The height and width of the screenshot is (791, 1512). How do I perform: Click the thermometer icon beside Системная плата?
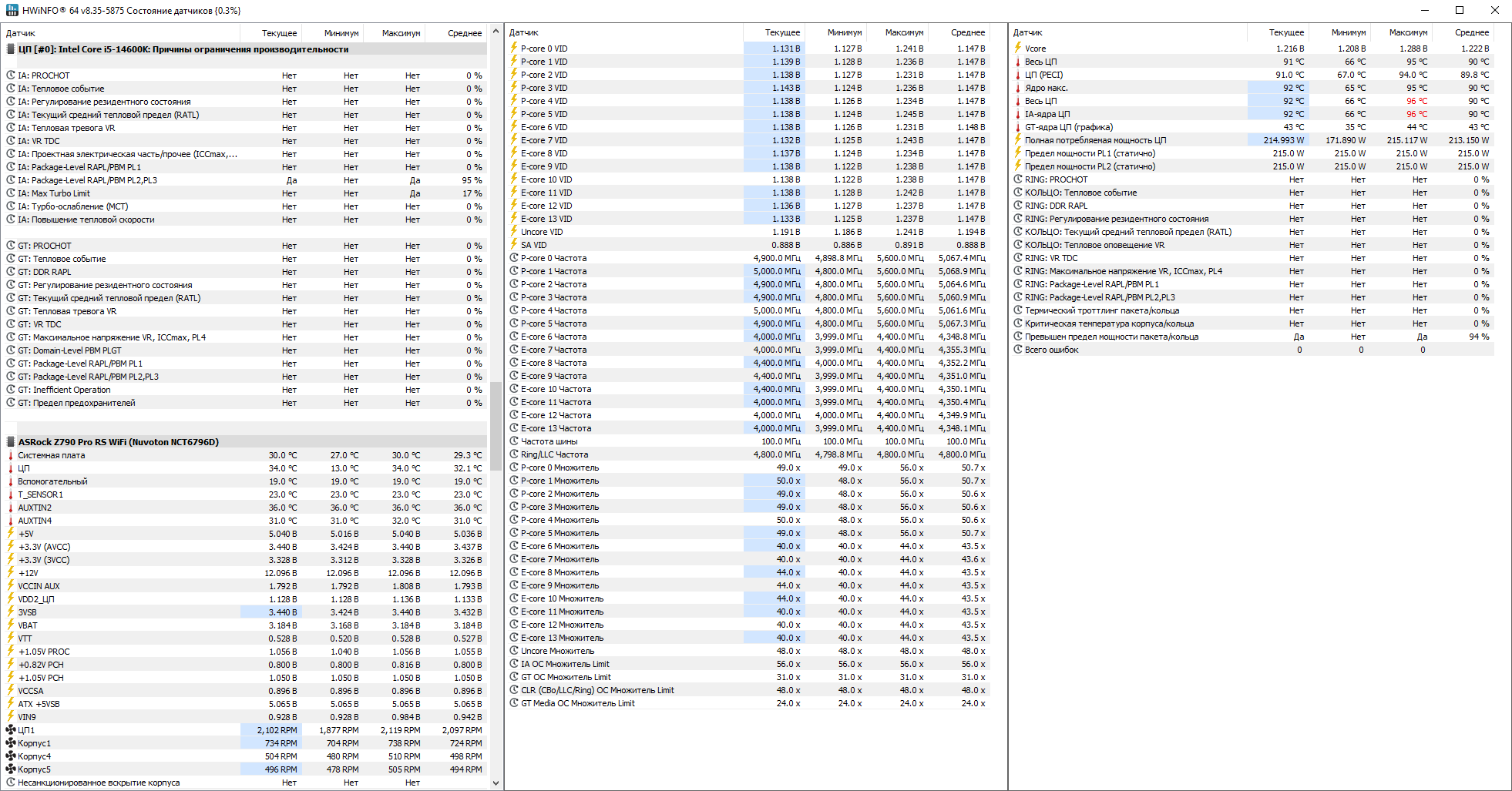click(11, 455)
